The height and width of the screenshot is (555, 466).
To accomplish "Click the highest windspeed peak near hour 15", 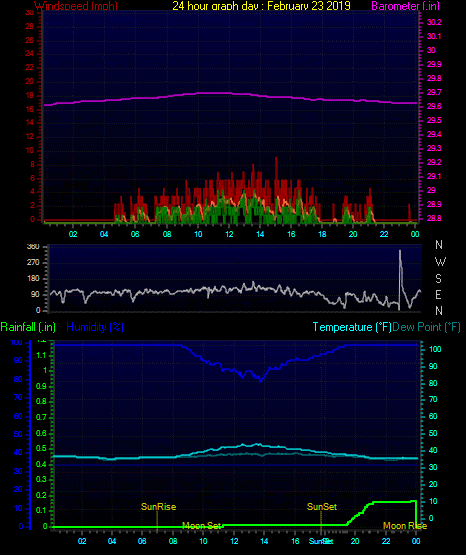I will click(276, 158).
